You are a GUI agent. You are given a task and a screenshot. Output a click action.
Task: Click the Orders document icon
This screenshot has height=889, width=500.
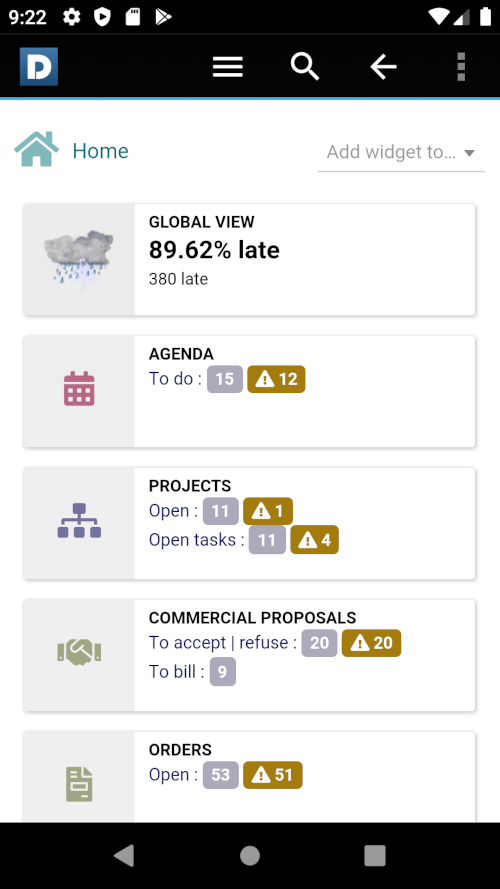79,784
